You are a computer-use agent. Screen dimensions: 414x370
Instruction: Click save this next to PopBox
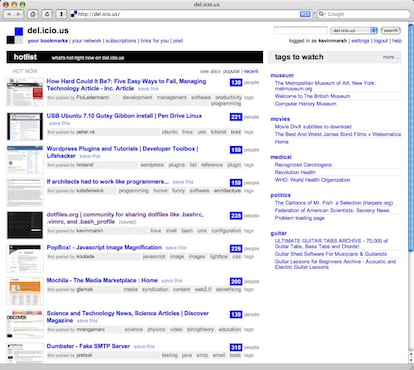(176, 248)
